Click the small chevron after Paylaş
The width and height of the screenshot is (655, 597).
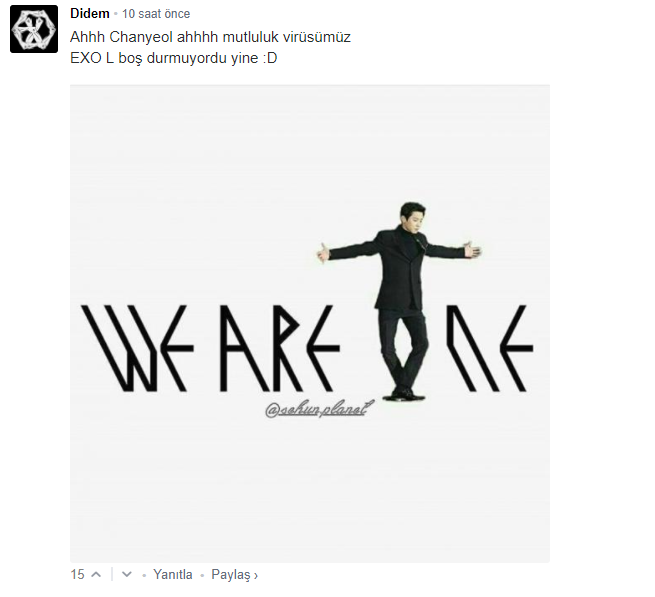click(x=256, y=576)
